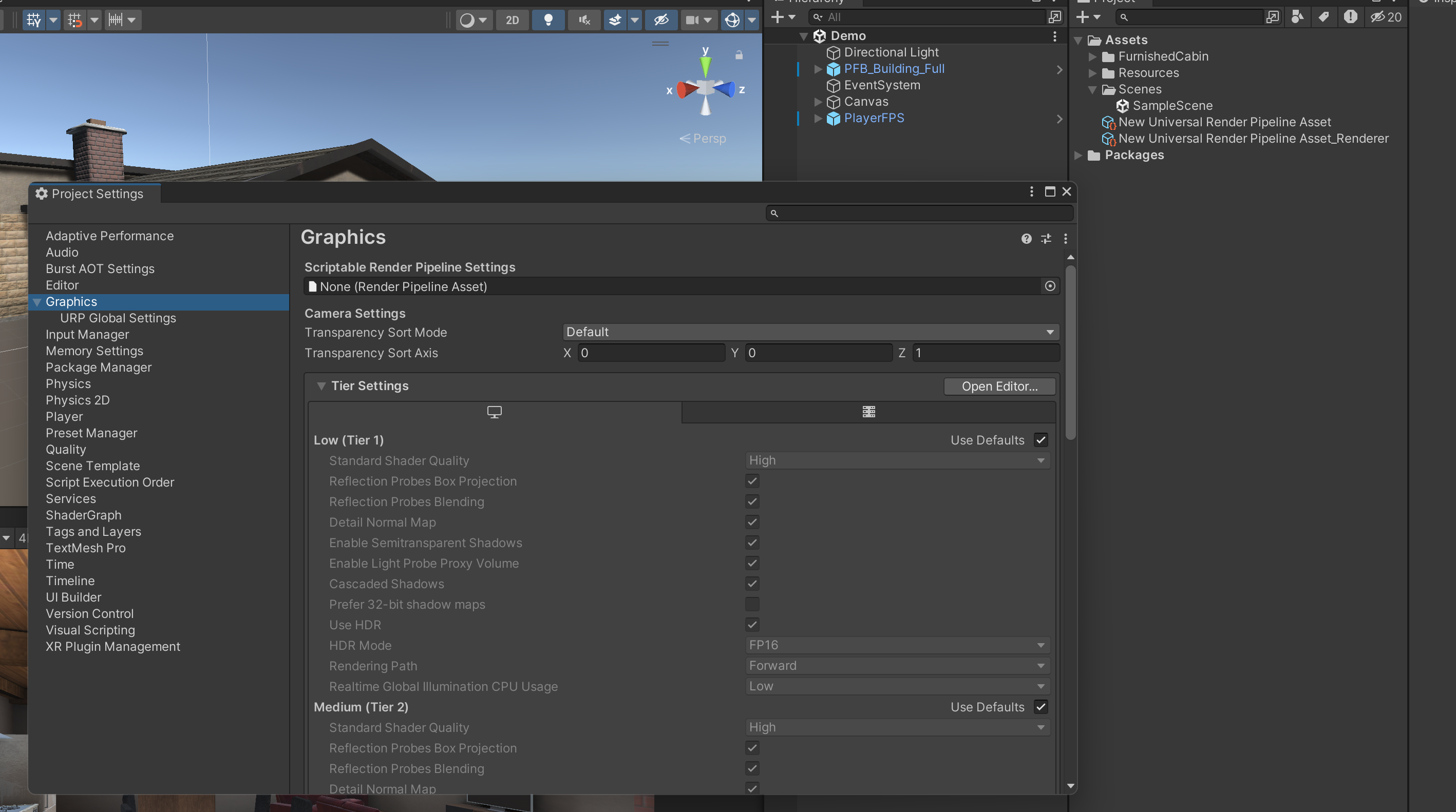Toggle grid snapping icon
The width and height of the screenshot is (1456, 812).
pyautogui.click(x=34, y=21)
